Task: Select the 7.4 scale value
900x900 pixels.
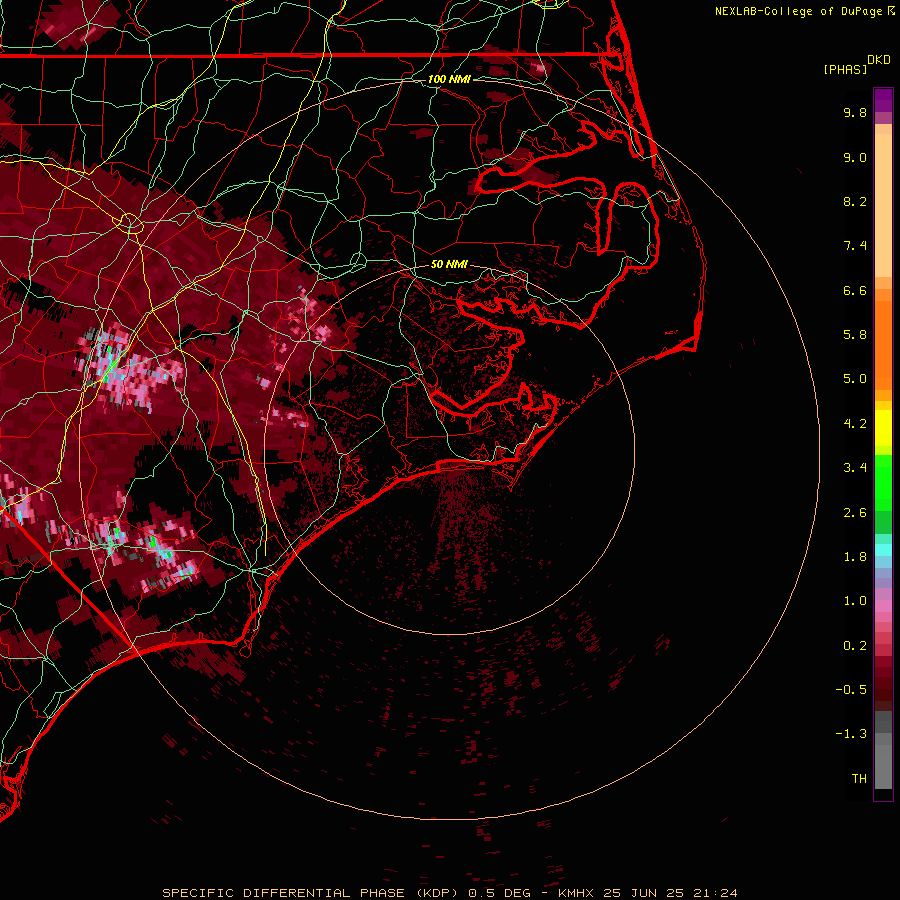Action: (x=855, y=246)
